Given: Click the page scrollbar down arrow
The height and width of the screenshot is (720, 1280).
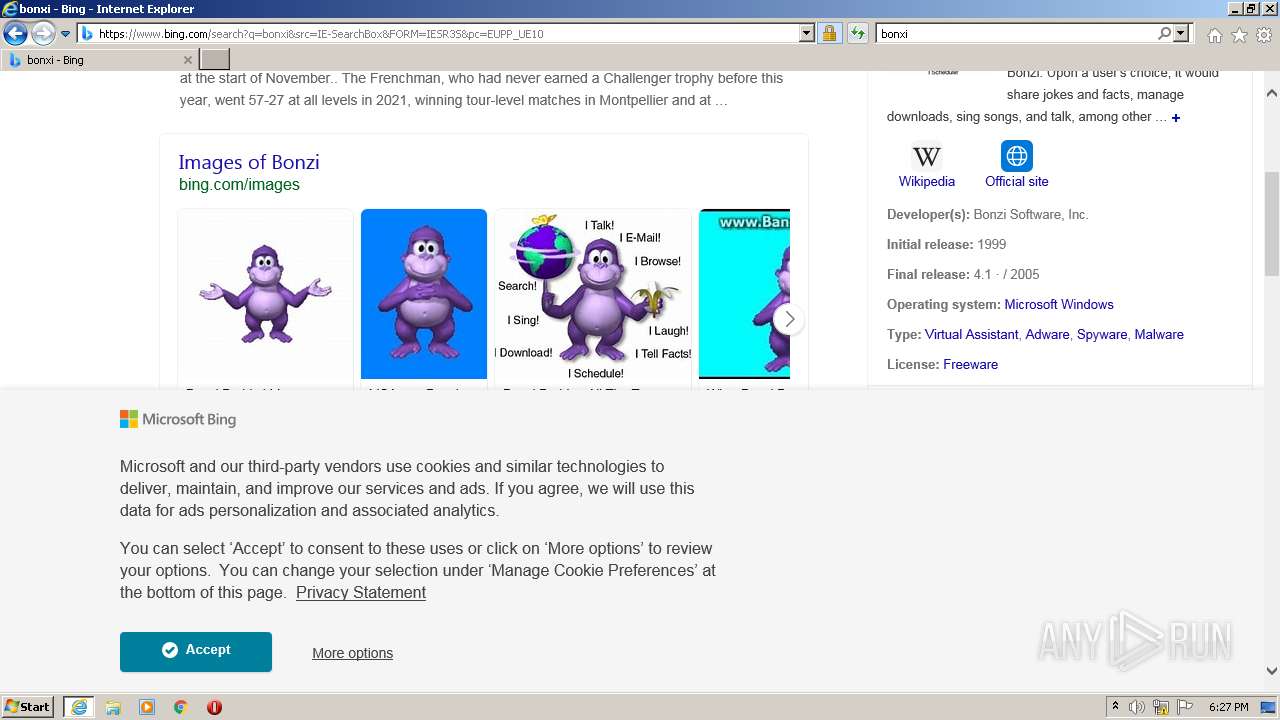Looking at the screenshot, I should click(x=1272, y=671).
